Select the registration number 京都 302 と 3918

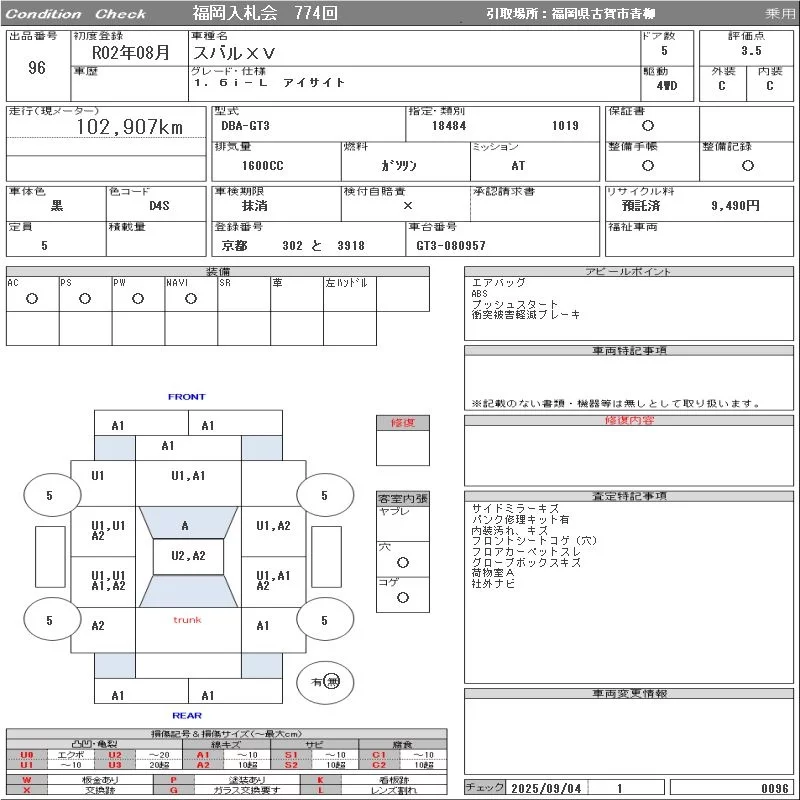tap(293, 246)
